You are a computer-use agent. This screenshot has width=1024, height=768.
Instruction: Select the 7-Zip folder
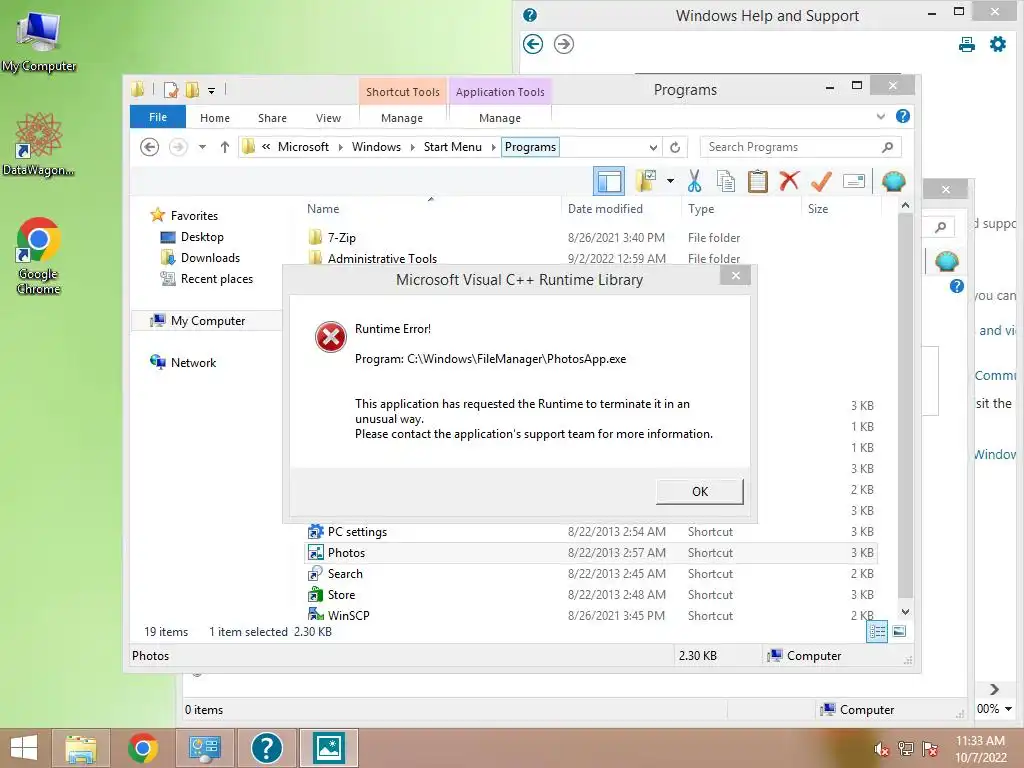click(x=342, y=238)
